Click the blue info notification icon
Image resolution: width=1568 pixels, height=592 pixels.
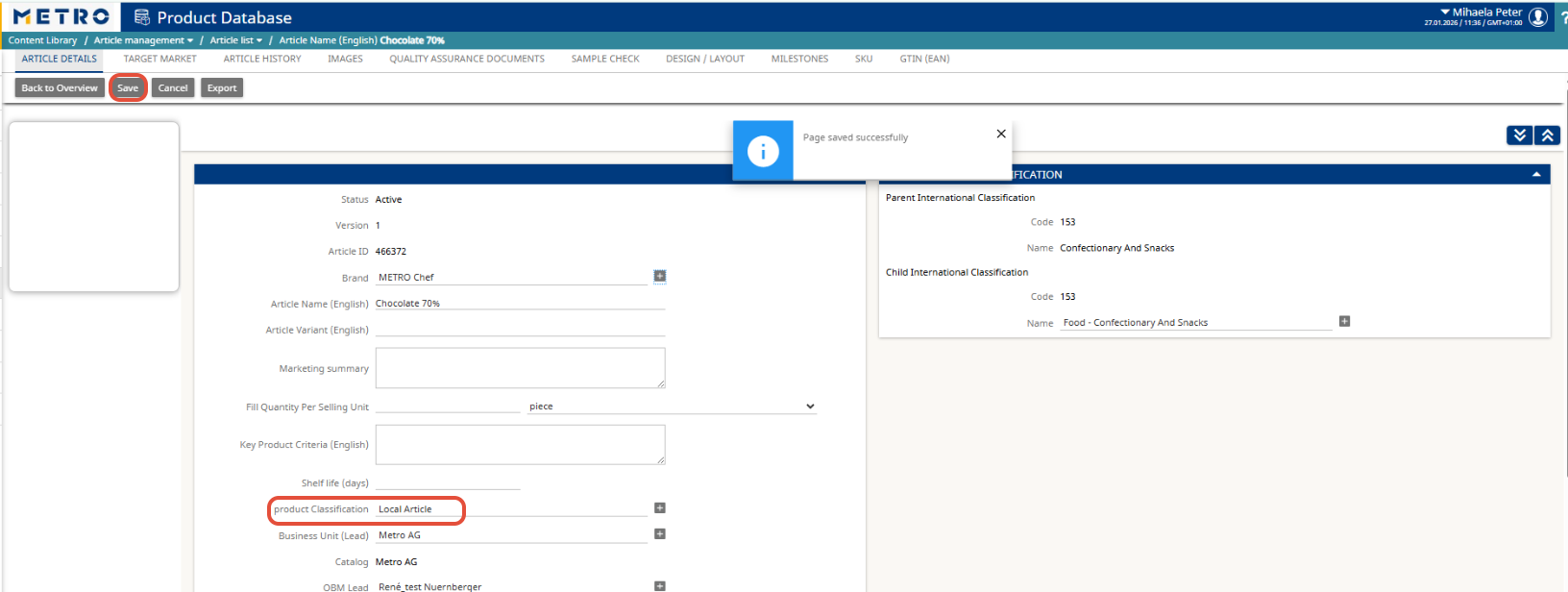[x=763, y=151]
